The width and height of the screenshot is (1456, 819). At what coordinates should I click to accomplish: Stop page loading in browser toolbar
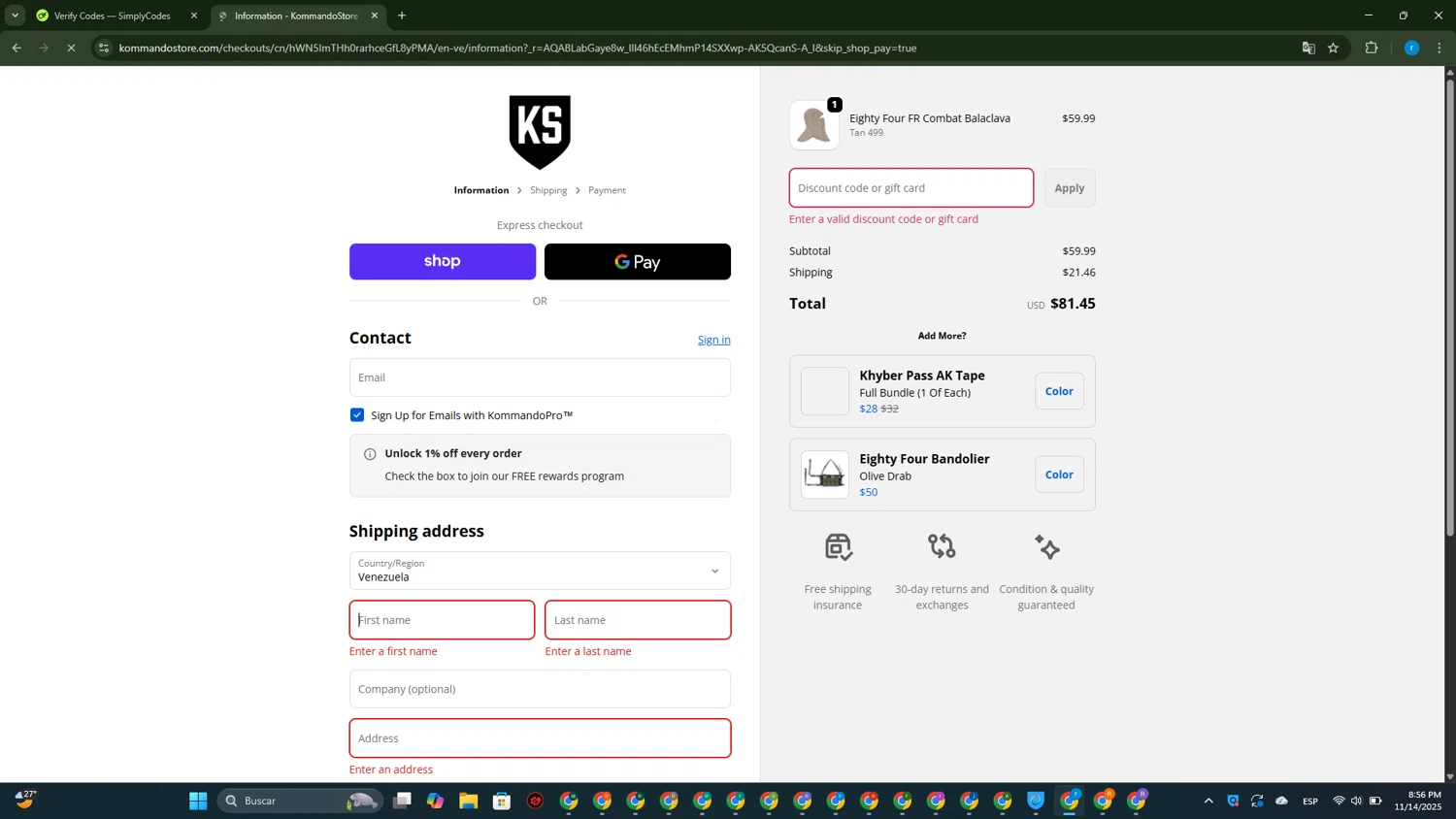pos(71,48)
